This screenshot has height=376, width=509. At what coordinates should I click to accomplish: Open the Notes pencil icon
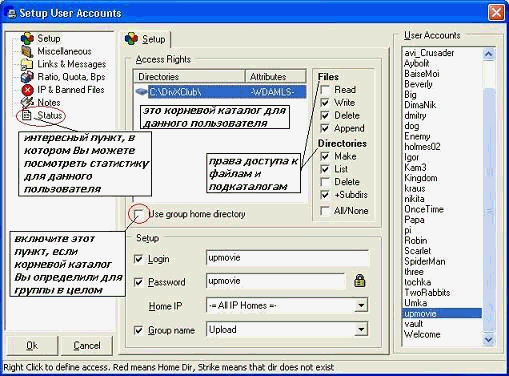click(27, 102)
